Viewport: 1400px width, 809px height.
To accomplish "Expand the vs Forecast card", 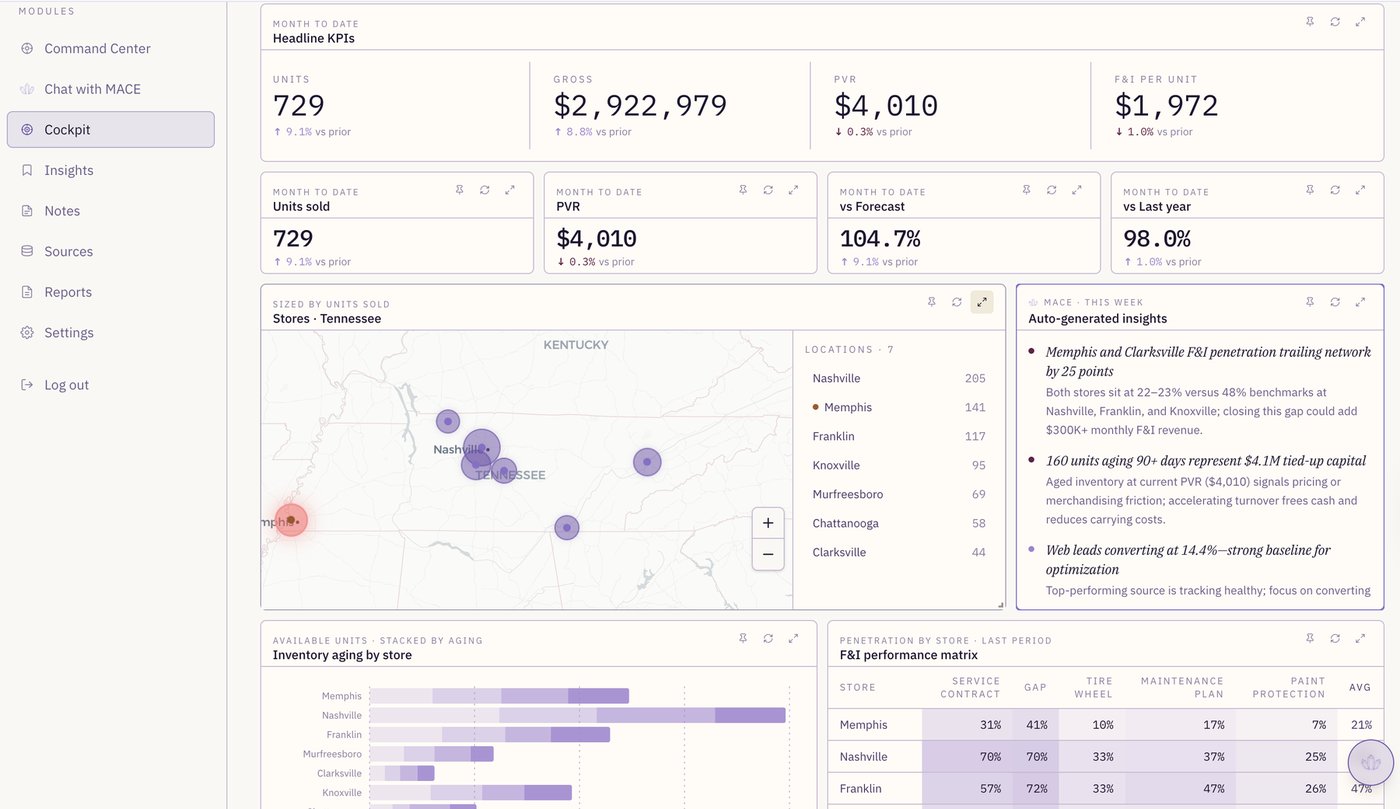I will (1077, 190).
